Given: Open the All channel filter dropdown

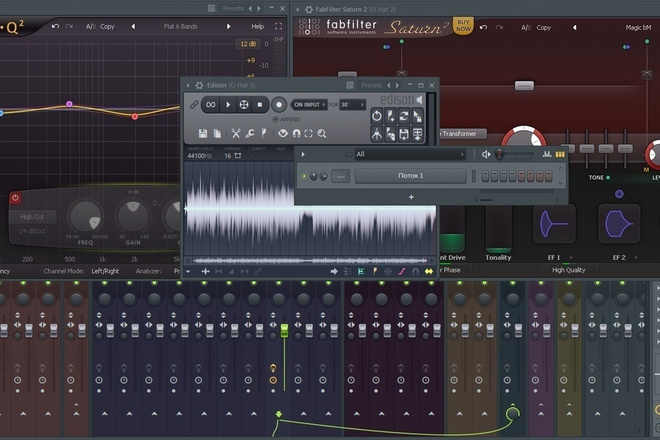Looking at the screenshot, I should click(x=410, y=154).
